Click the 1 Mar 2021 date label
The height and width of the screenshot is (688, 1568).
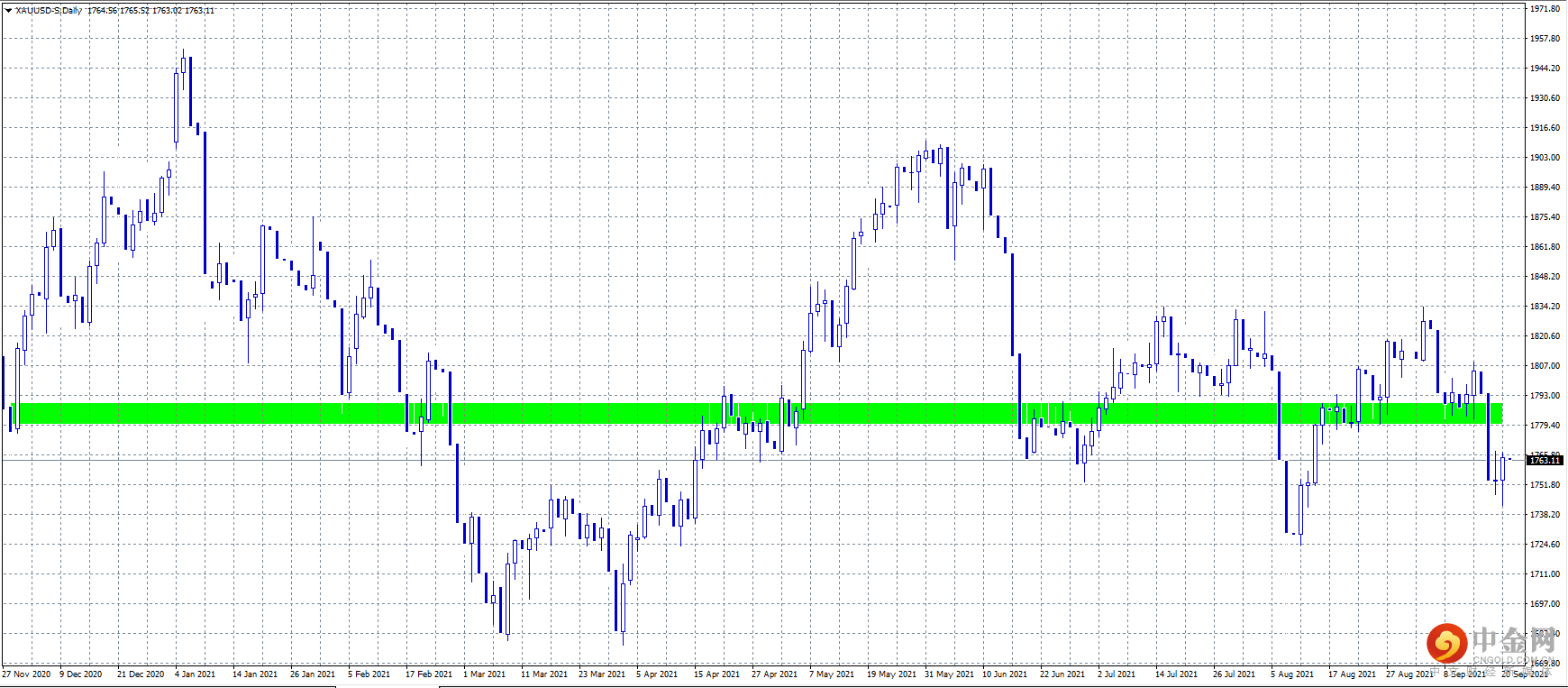[485, 674]
